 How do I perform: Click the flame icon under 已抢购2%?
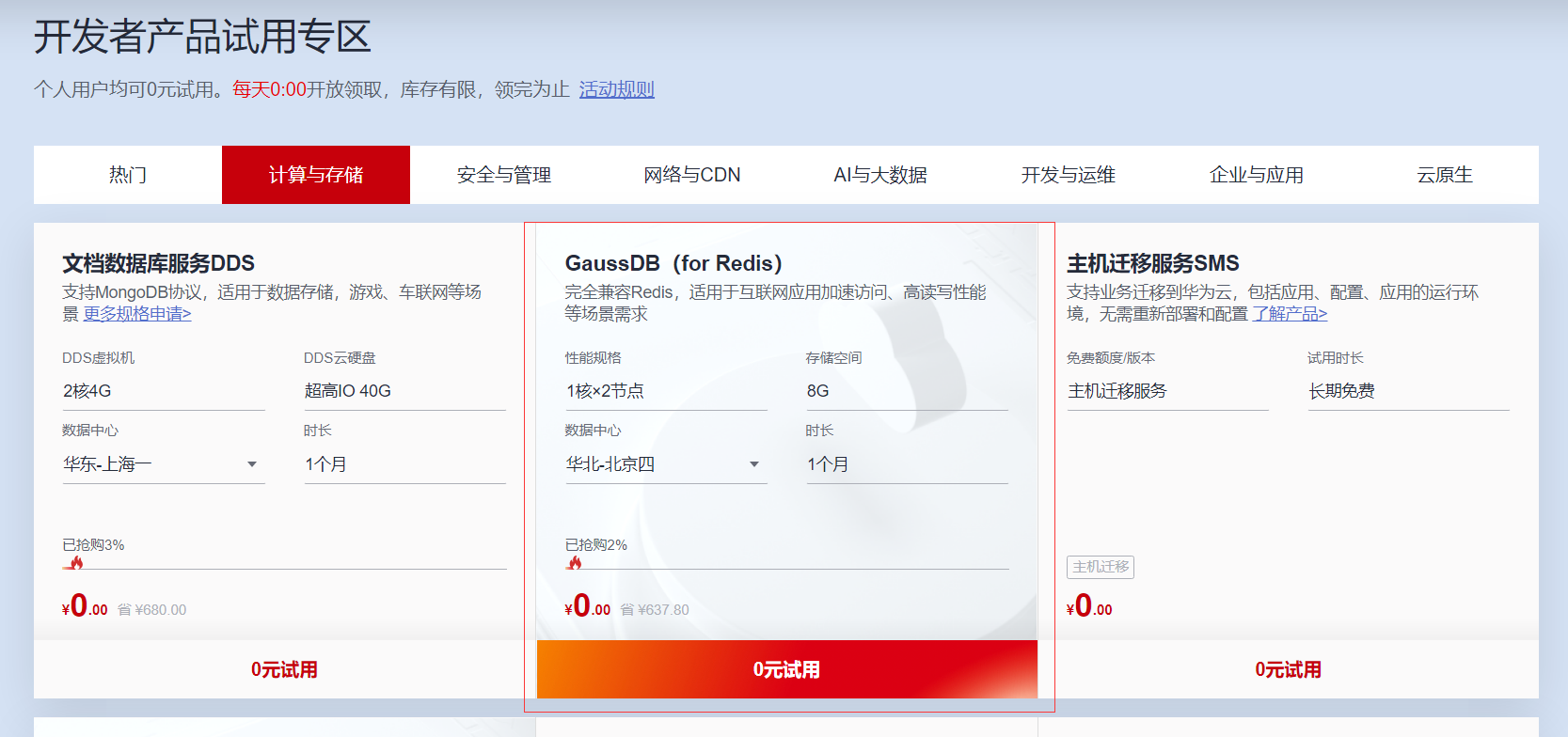(575, 563)
